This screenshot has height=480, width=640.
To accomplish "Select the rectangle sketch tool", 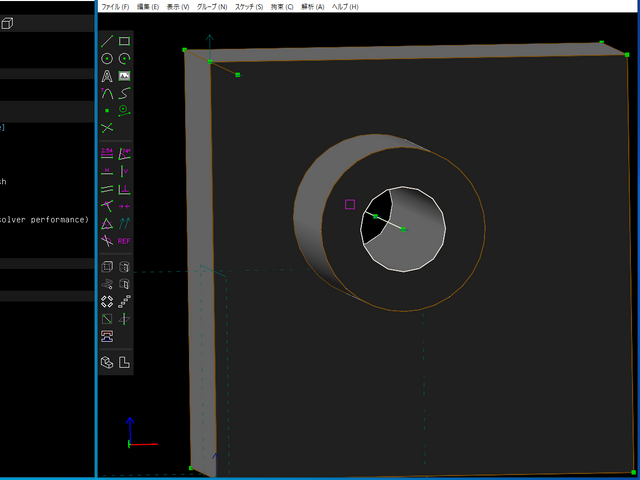I will pyautogui.click(x=124, y=41).
